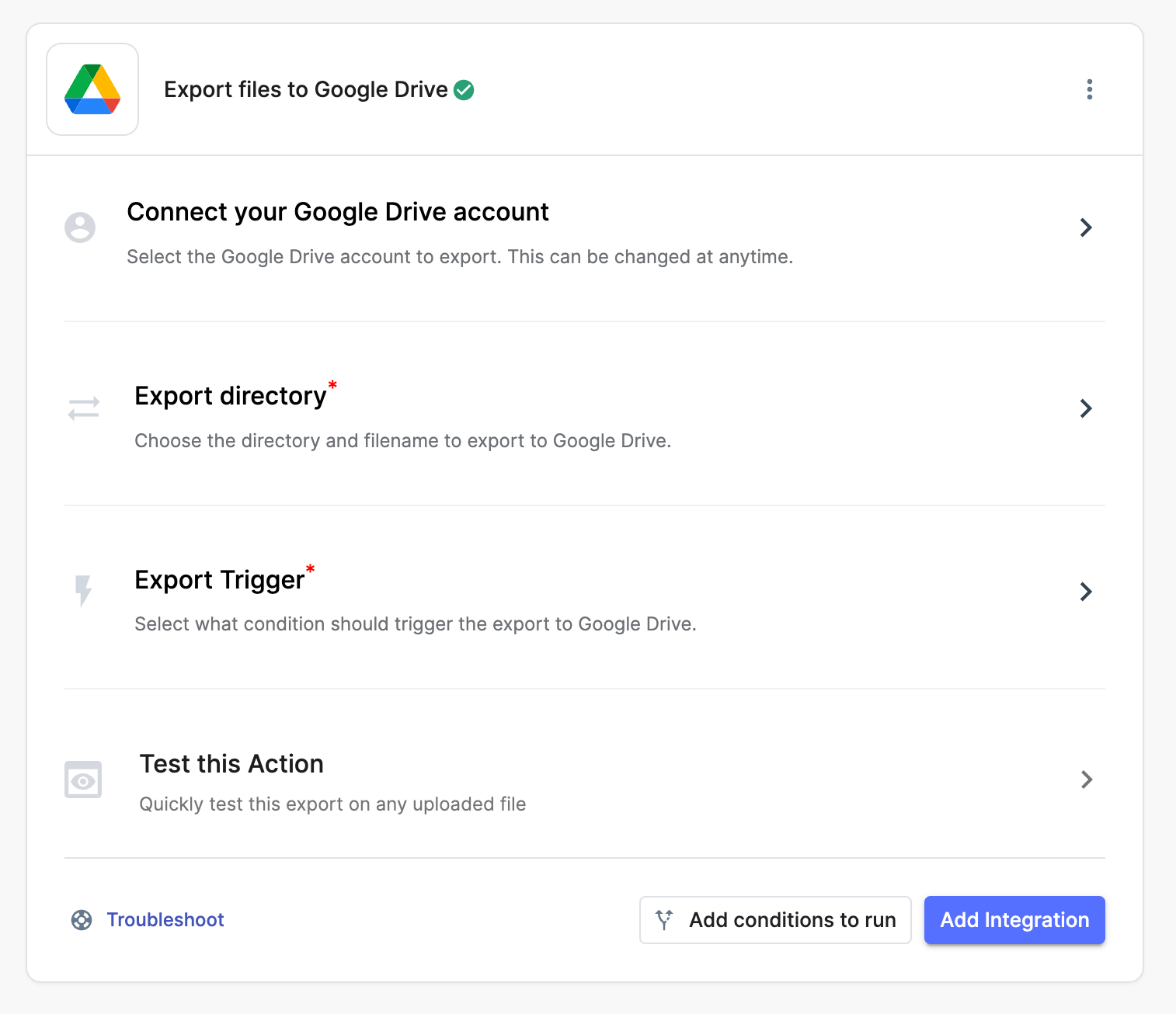Click 'Quickly test this export' description
Image resolution: width=1176 pixels, height=1014 pixels.
332,804
